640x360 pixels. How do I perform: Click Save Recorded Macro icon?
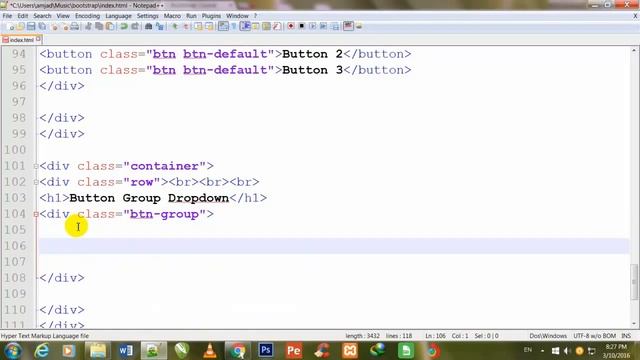[335, 27]
